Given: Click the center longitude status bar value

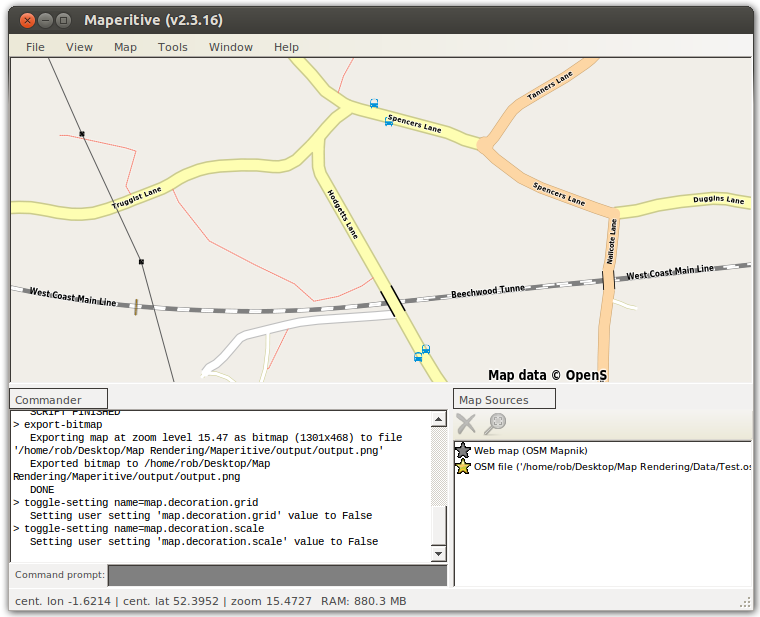Looking at the screenshot, I should 63,601.
